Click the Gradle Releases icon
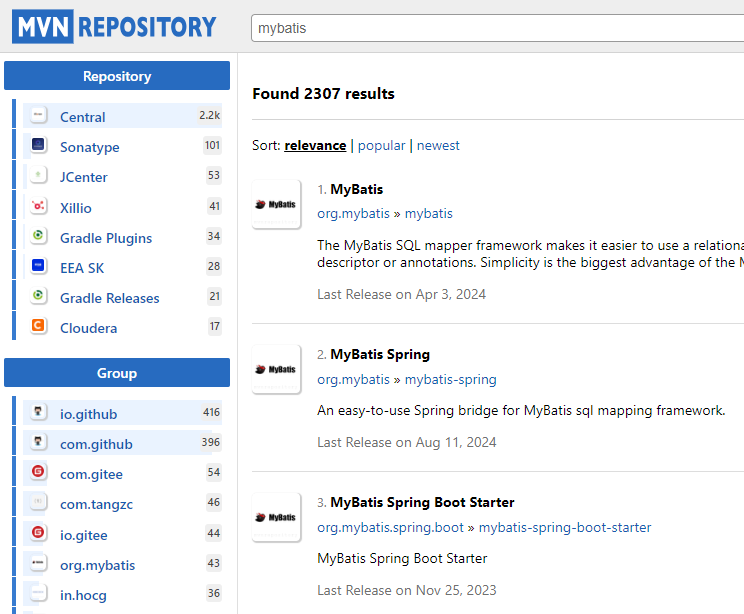This screenshot has width=744, height=614. click(x=38, y=296)
